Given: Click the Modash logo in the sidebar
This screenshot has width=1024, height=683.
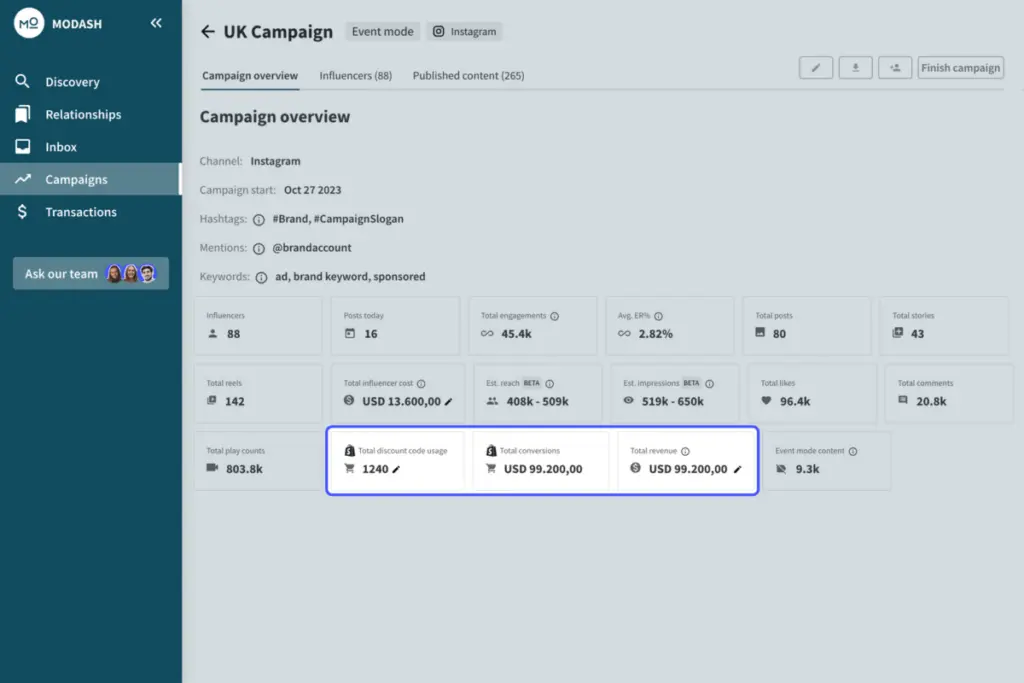Looking at the screenshot, I should pyautogui.click(x=29, y=24).
